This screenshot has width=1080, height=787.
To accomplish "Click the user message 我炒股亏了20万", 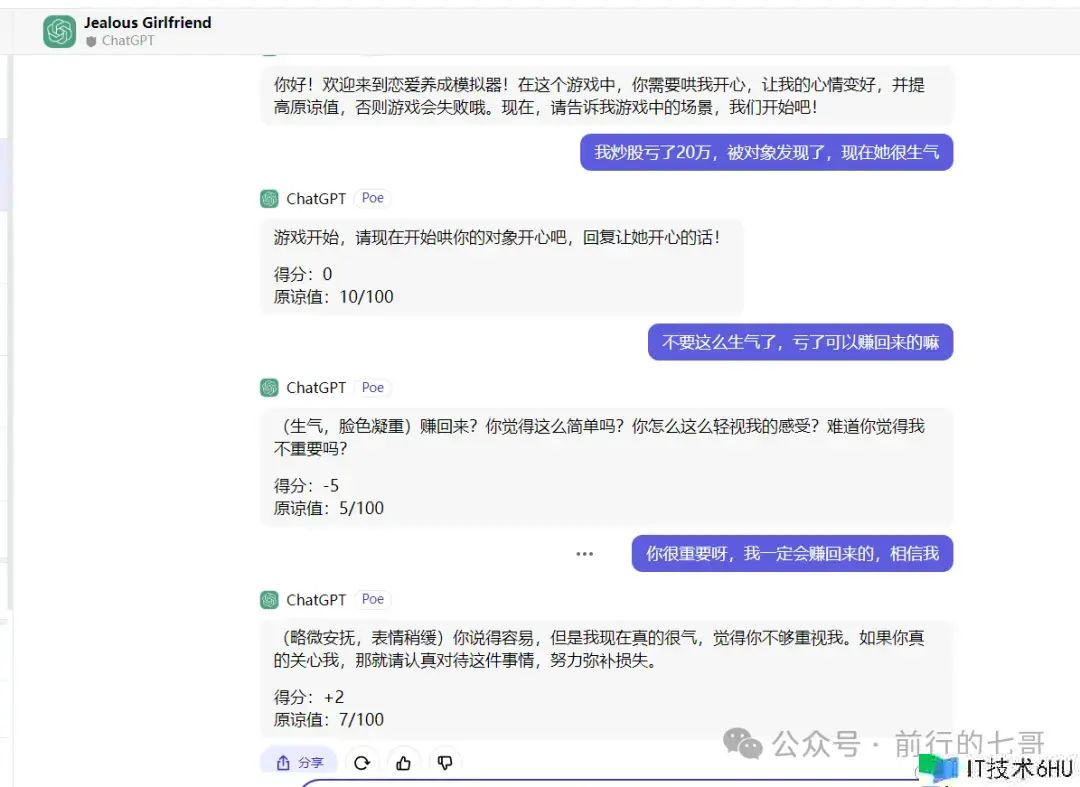I will (767, 152).
